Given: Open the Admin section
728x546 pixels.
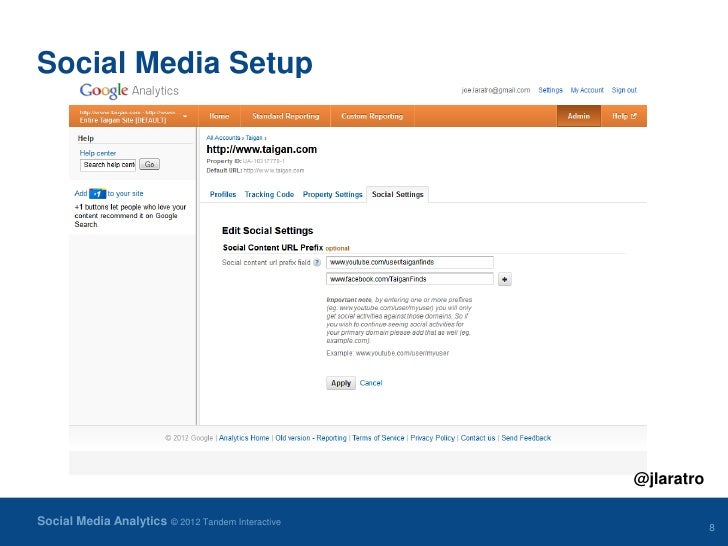Looking at the screenshot, I should point(578,116).
